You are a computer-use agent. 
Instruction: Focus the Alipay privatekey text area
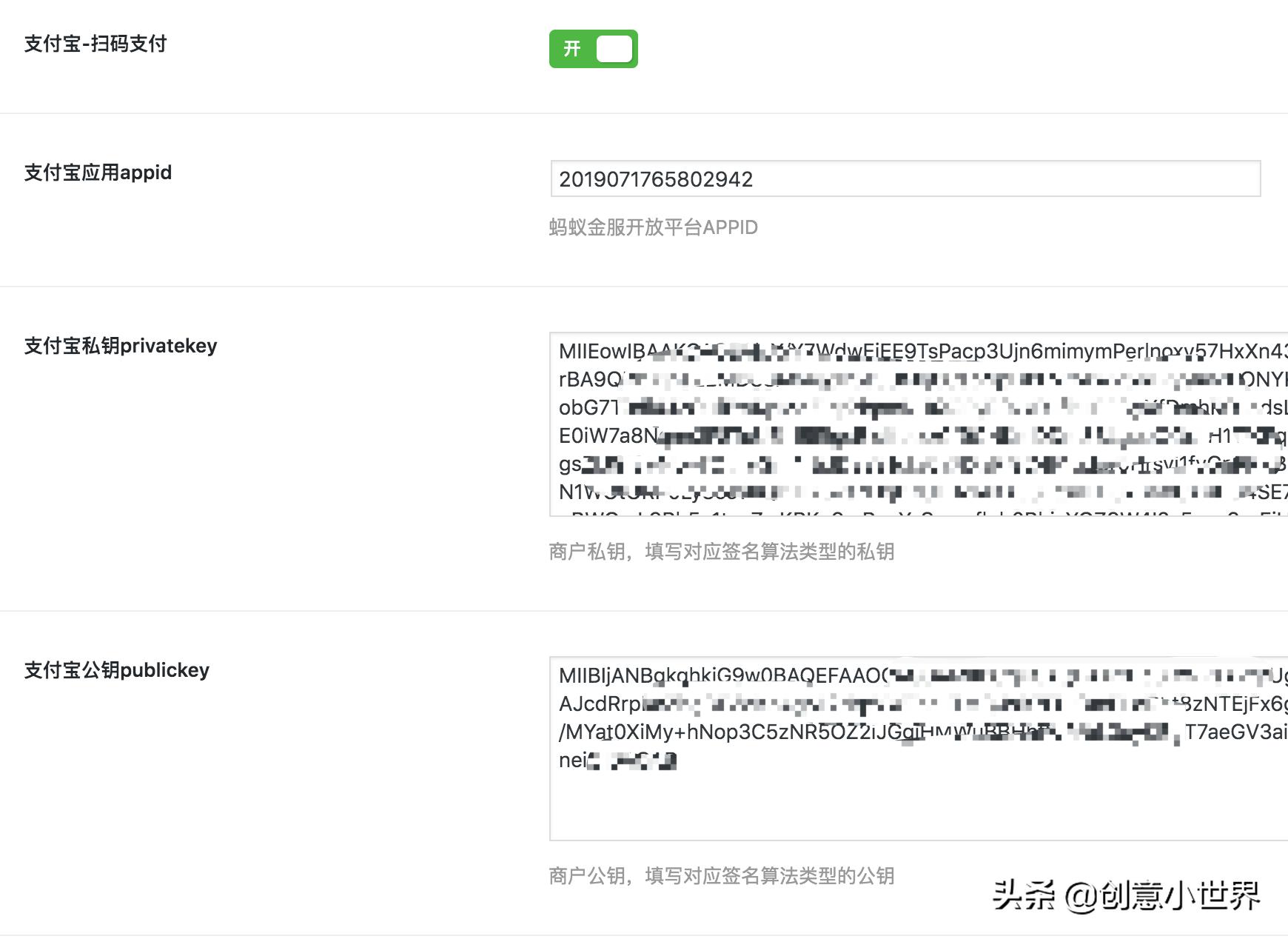pyautogui.click(x=919, y=424)
